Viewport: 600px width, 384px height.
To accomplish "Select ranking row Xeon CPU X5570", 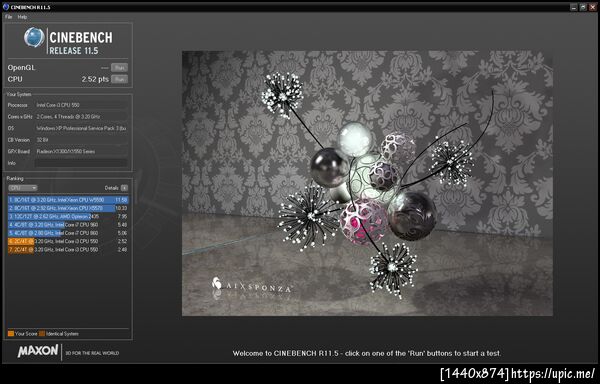I will pyautogui.click(x=68, y=208).
